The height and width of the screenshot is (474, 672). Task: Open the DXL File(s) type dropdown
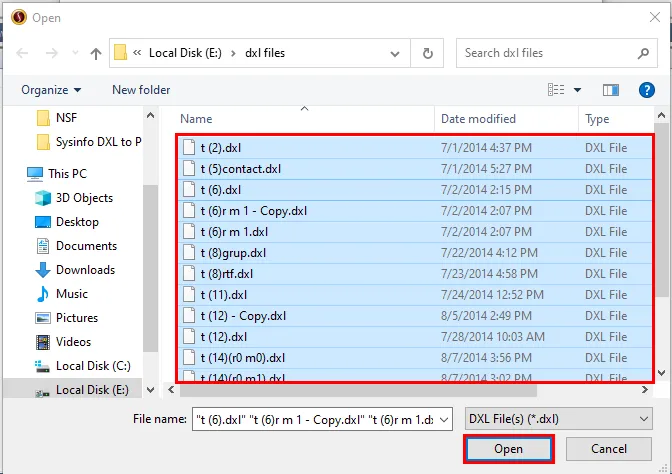[558, 420]
